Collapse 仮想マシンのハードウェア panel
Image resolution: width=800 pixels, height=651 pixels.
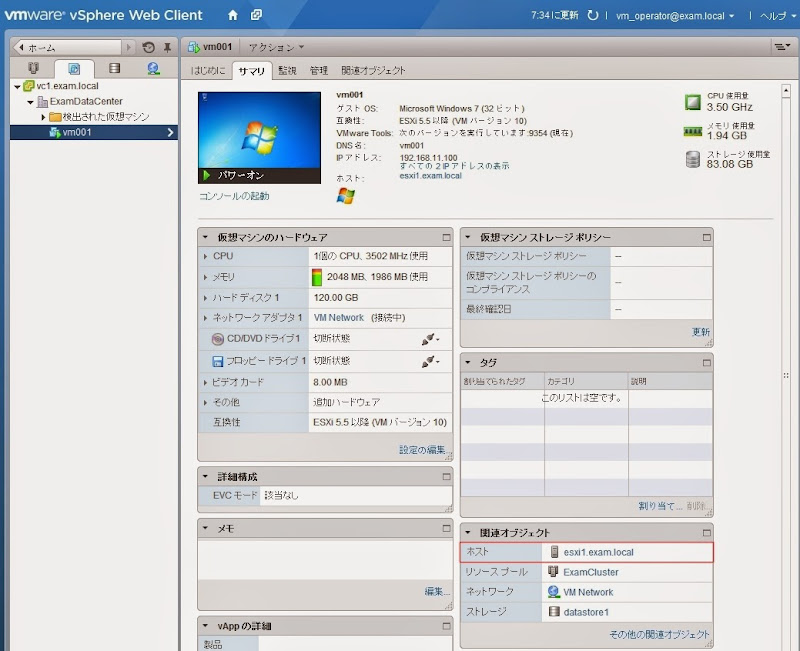[x=205, y=237]
